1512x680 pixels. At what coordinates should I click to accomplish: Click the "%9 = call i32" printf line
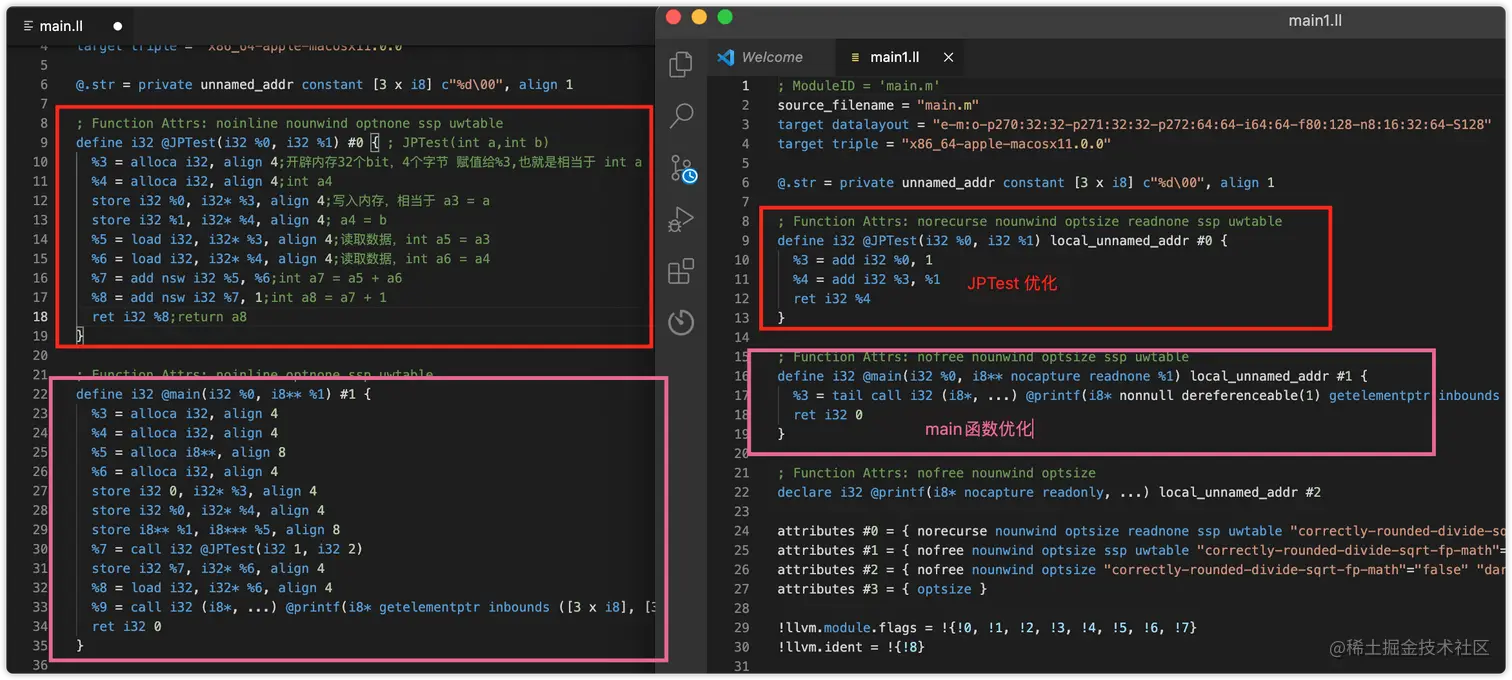click(x=372, y=607)
